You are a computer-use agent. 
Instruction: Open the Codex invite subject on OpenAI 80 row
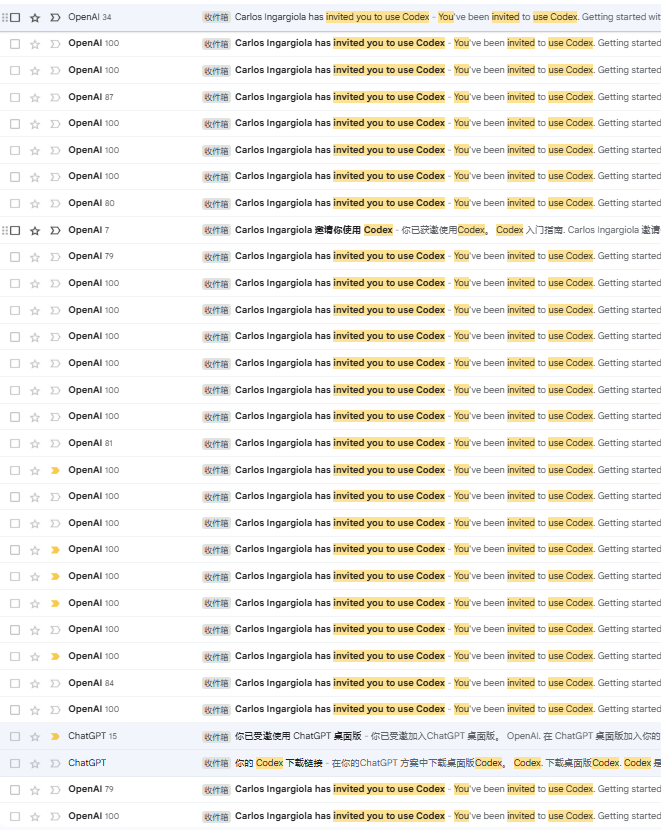340,203
